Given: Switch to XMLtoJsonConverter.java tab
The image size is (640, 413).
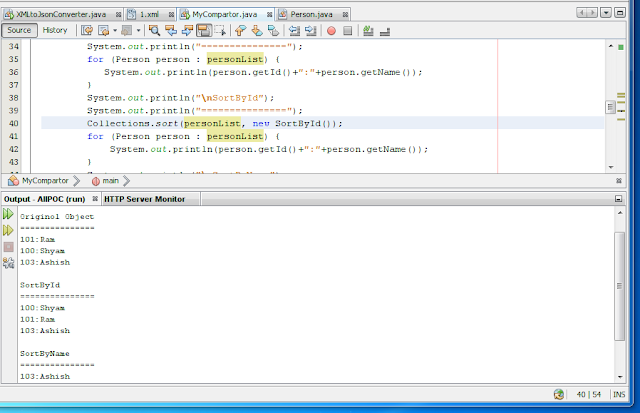Looking at the screenshot, I should click(x=61, y=14).
